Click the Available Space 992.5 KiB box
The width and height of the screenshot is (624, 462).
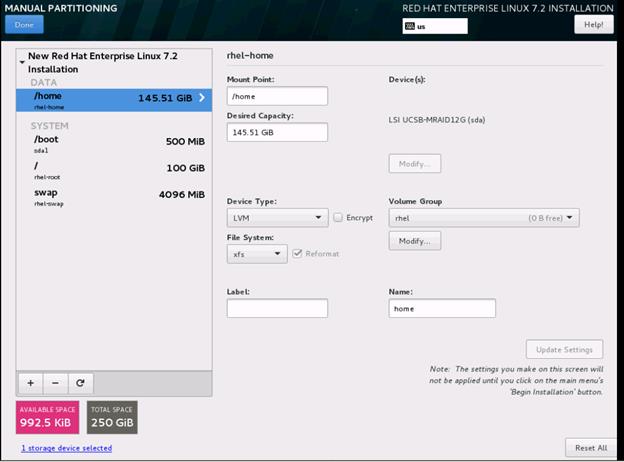47,417
